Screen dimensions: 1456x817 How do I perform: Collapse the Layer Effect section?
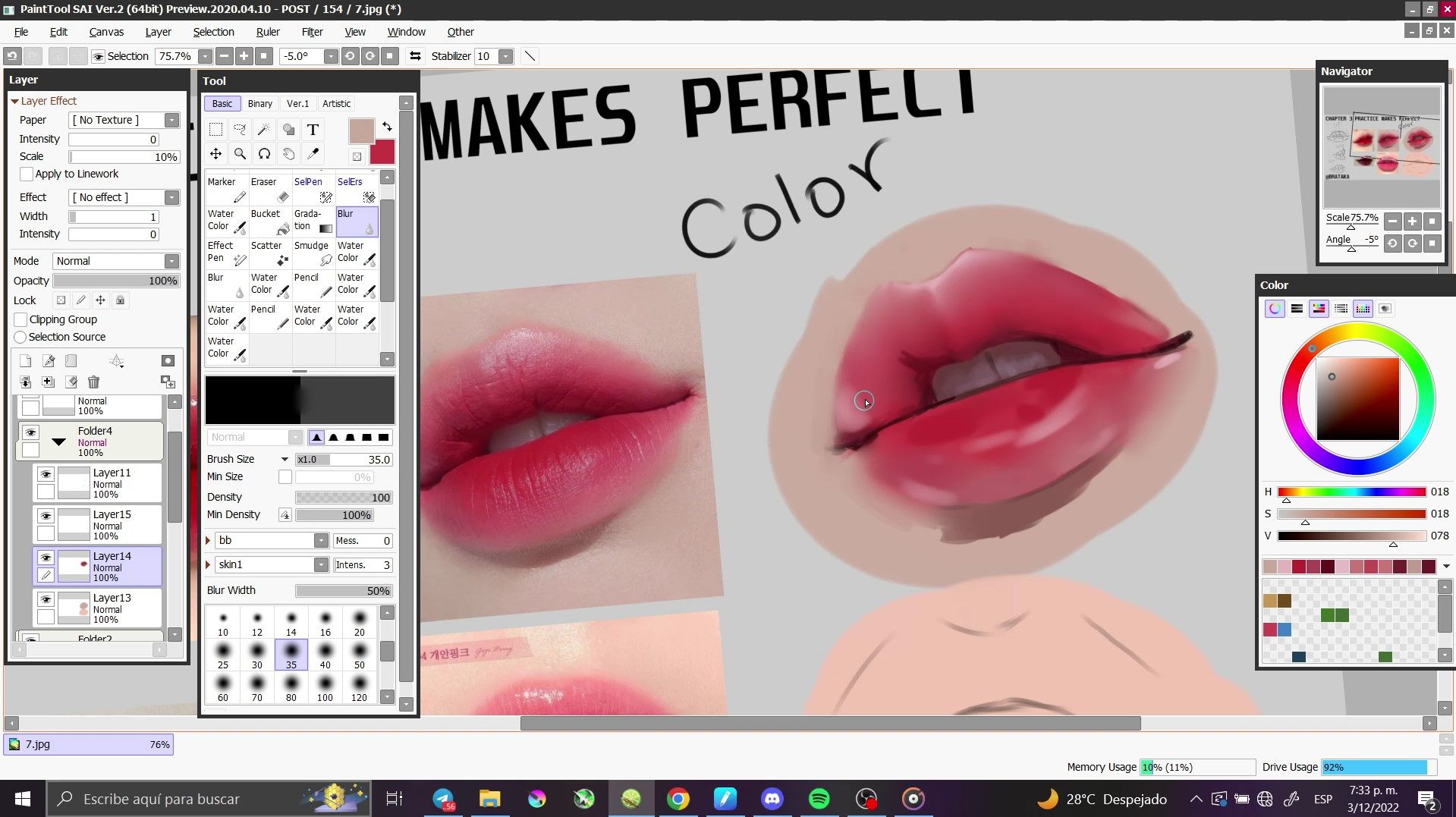[14, 101]
